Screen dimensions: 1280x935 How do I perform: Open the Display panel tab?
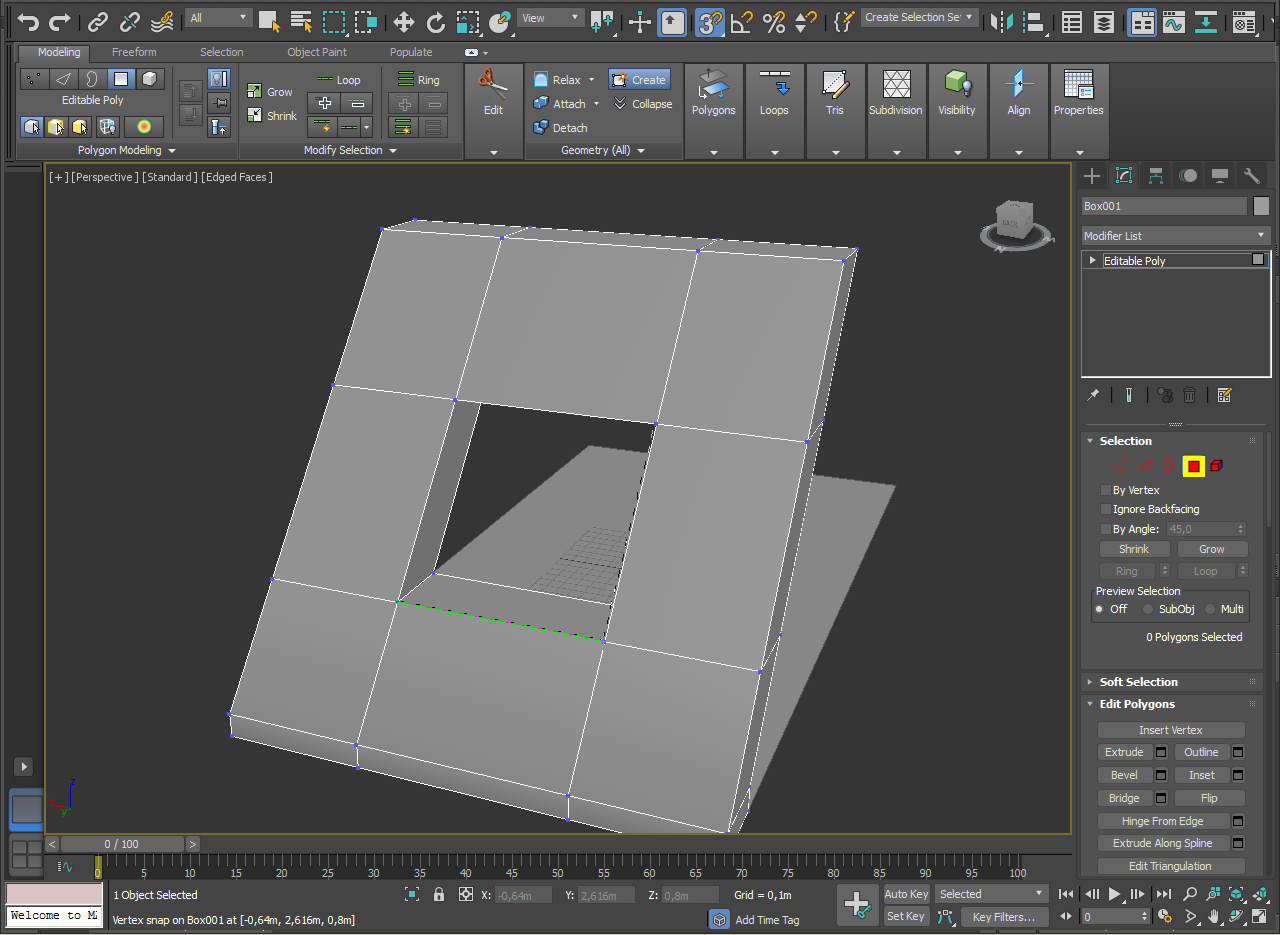(x=1220, y=176)
